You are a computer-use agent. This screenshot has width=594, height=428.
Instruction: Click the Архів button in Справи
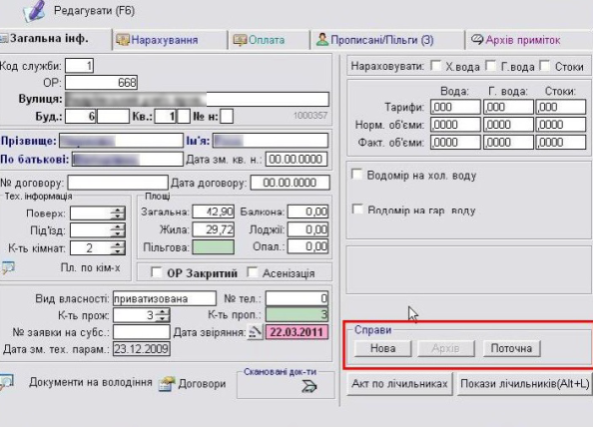(x=446, y=348)
